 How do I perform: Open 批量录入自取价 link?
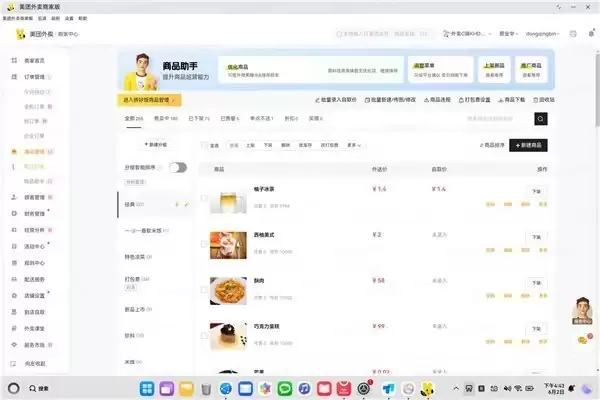coord(336,100)
